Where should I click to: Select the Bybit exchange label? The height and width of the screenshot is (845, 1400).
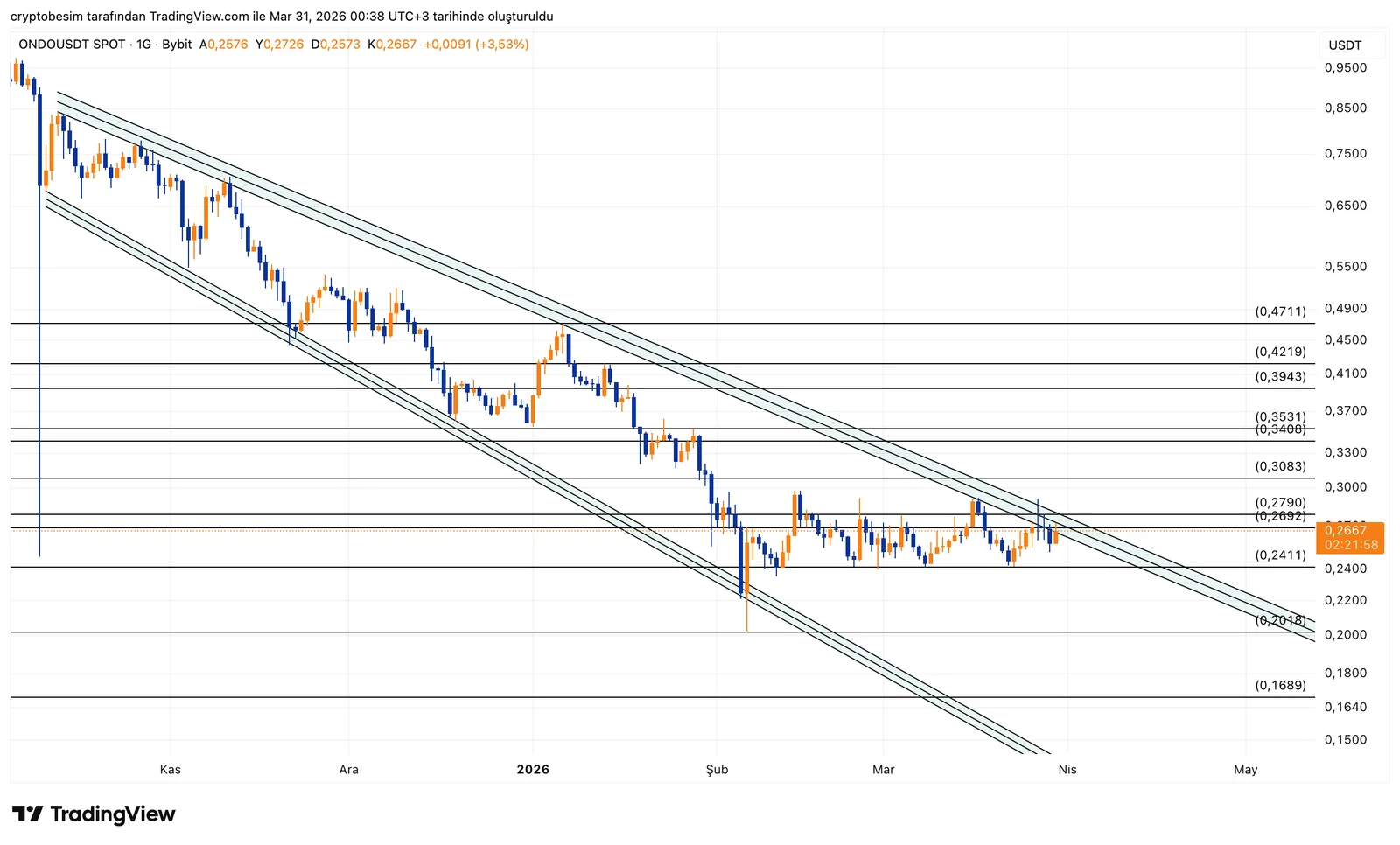tap(177, 44)
